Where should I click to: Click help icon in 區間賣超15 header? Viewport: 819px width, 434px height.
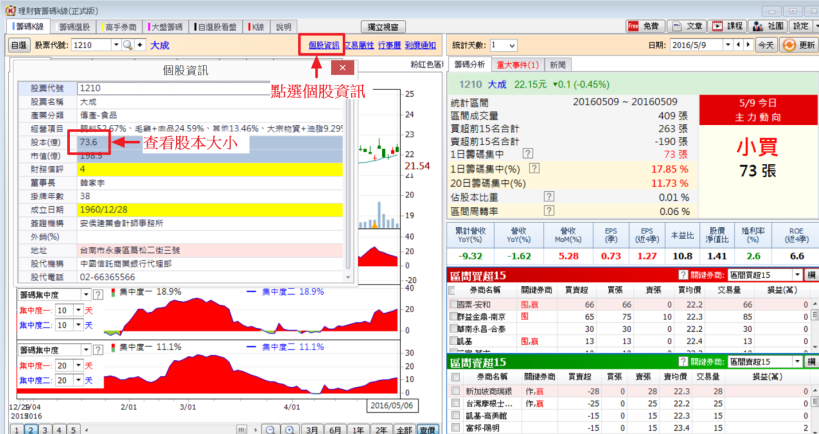683,361
